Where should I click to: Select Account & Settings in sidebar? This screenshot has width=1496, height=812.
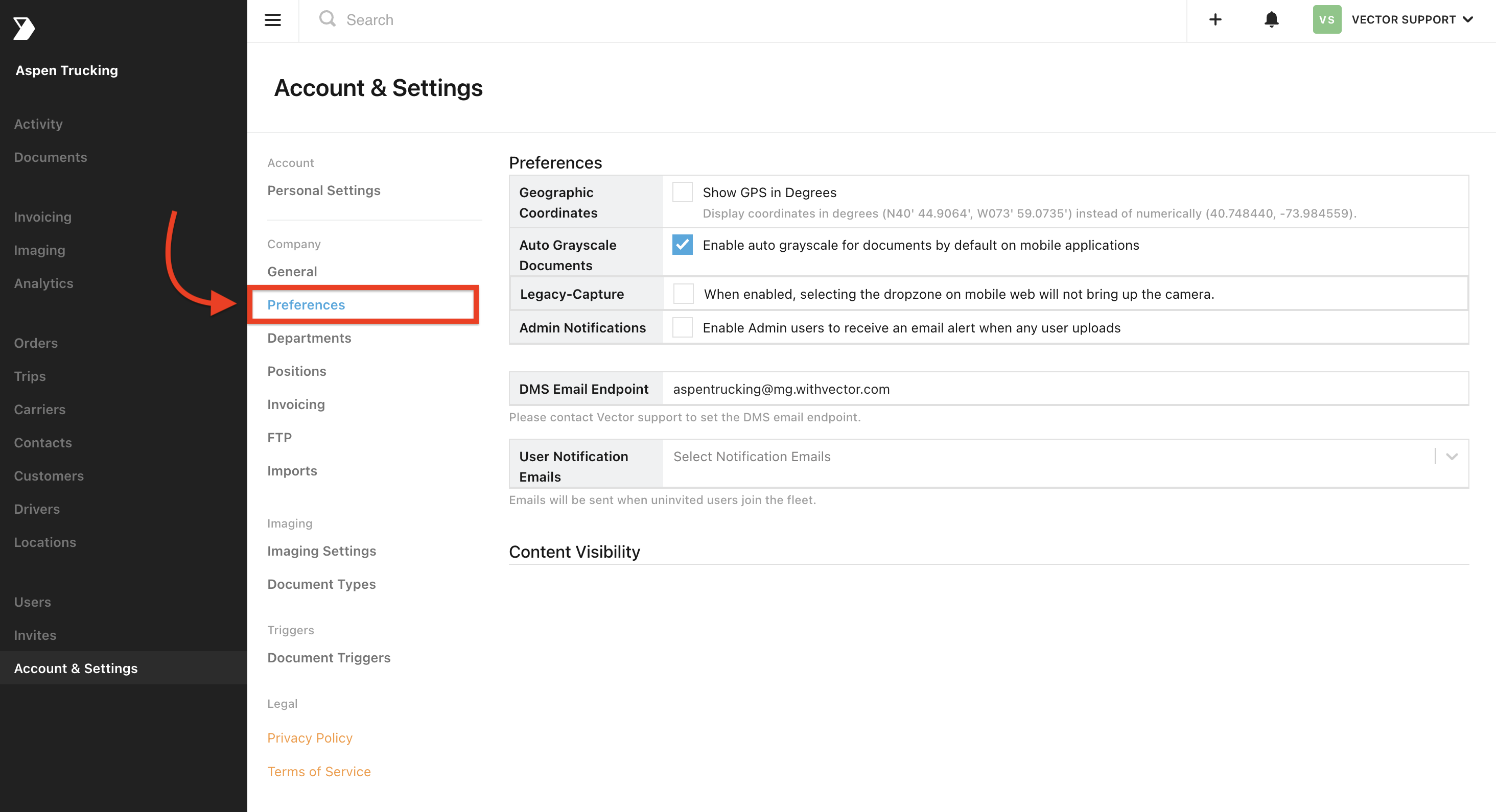click(x=124, y=668)
